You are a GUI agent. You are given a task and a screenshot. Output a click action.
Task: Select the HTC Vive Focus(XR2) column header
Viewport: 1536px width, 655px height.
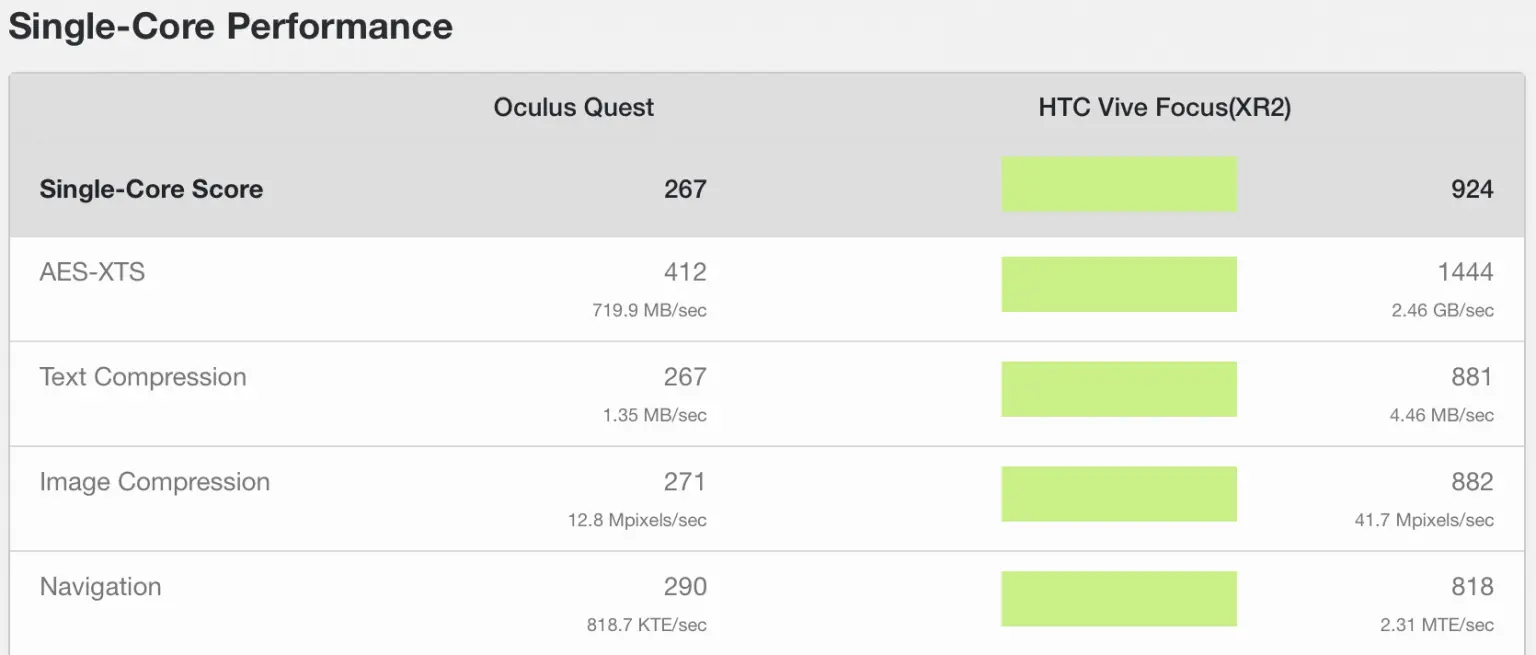(x=1165, y=108)
